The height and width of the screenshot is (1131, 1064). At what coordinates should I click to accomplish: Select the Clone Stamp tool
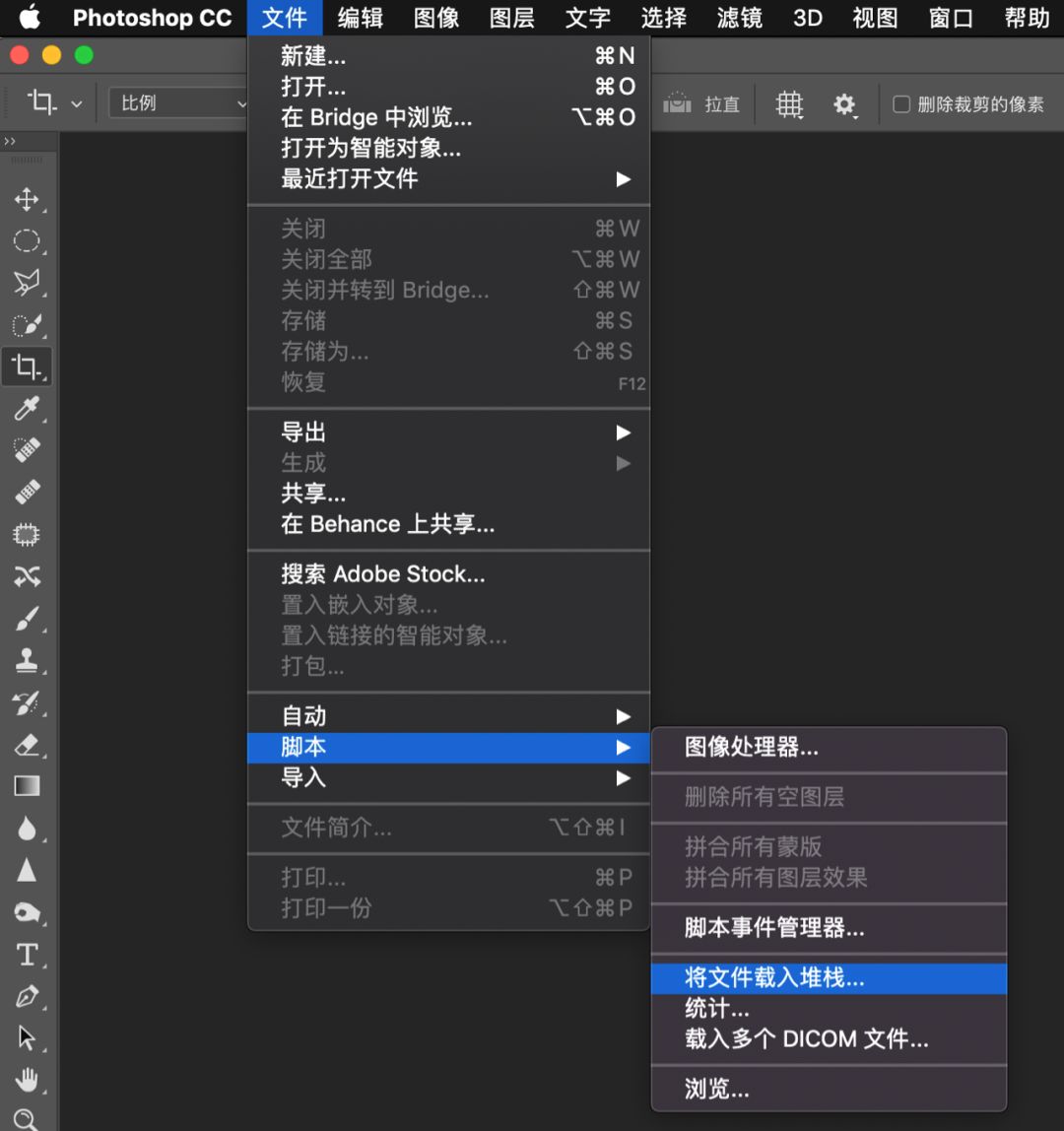click(x=28, y=660)
